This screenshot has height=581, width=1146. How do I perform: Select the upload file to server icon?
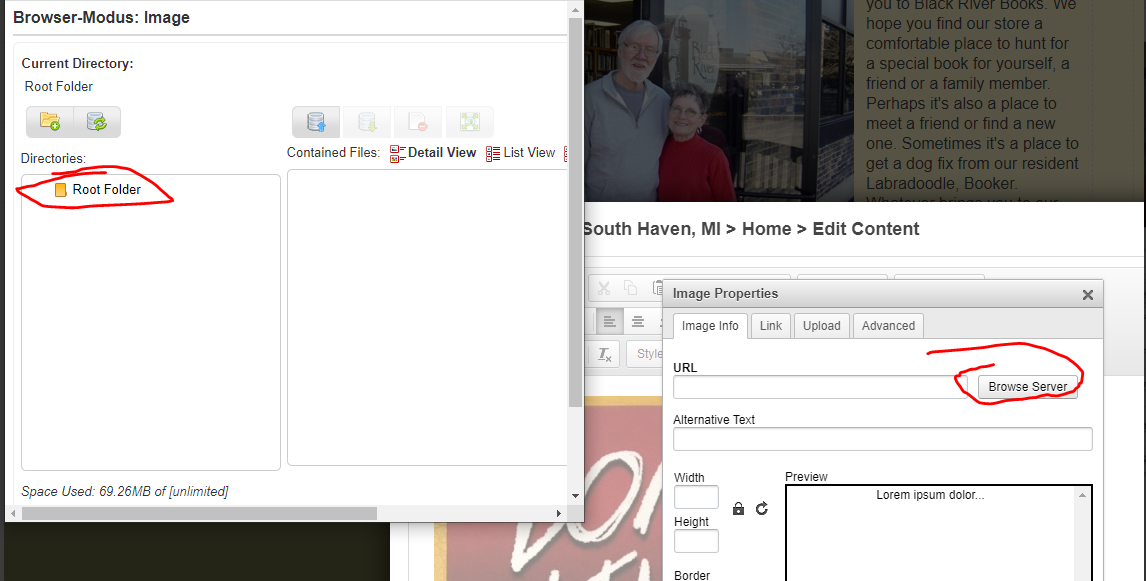(316, 121)
